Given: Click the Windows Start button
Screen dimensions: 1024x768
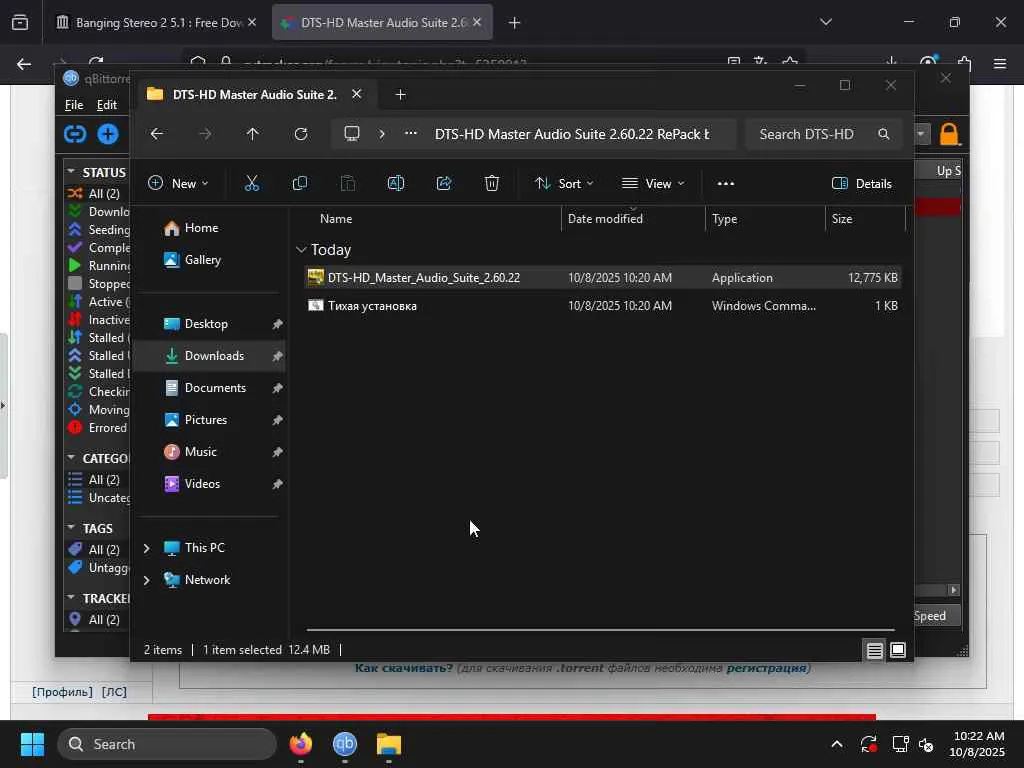Looking at the screenshot, I should [32, 744].
